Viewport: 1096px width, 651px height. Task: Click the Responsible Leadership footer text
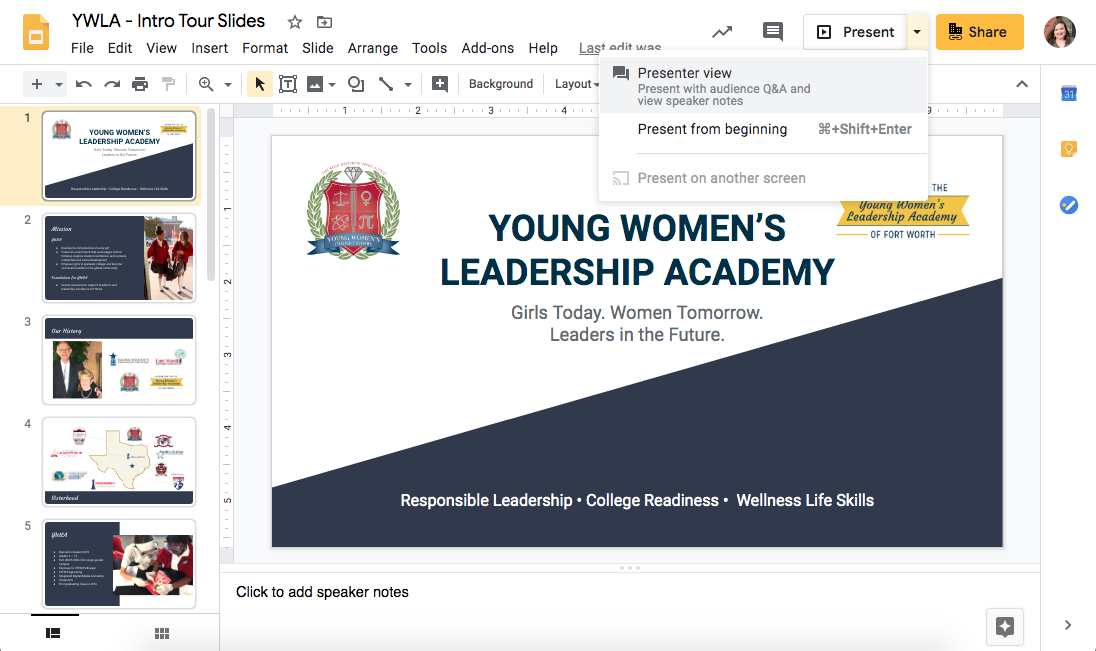(x=637, y=501)
